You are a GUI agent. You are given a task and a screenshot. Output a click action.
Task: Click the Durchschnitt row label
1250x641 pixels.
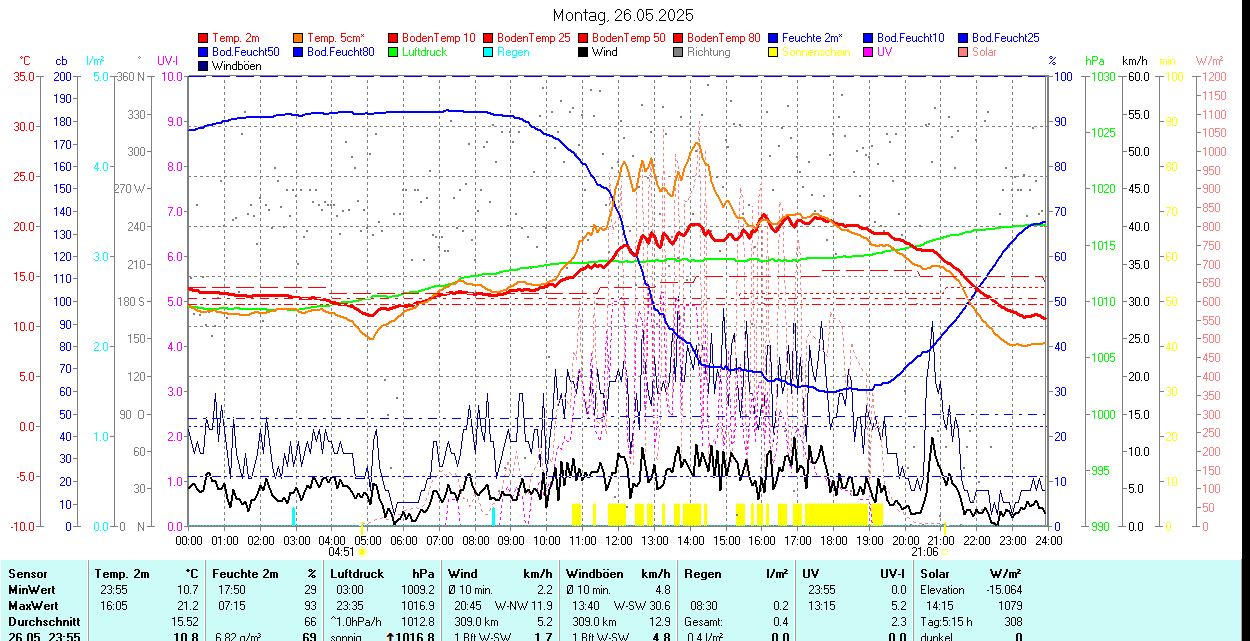click(x=44, y=622)
